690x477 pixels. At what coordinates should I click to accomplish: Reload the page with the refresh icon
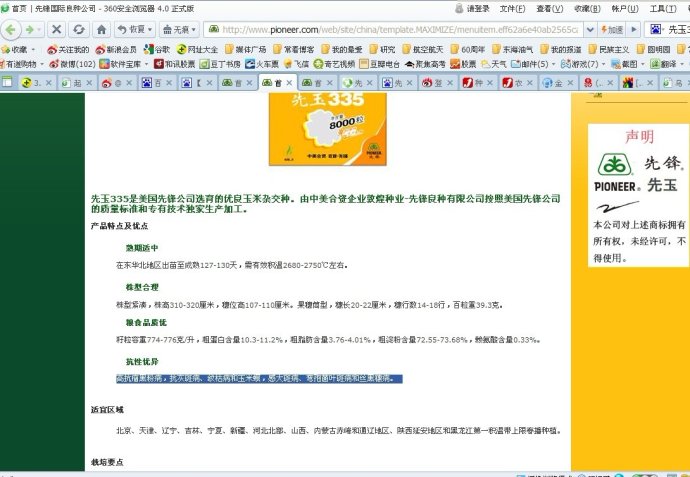coord(79,29)
